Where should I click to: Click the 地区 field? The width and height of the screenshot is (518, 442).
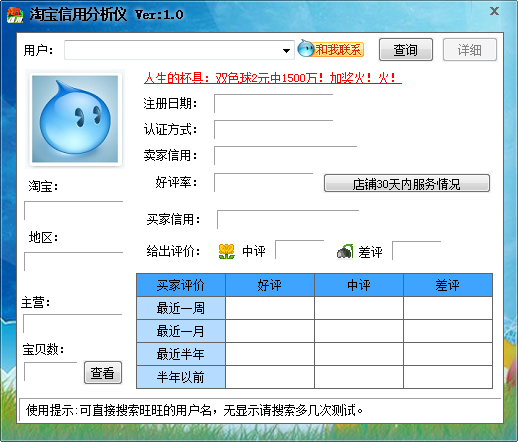pos(73,261)
